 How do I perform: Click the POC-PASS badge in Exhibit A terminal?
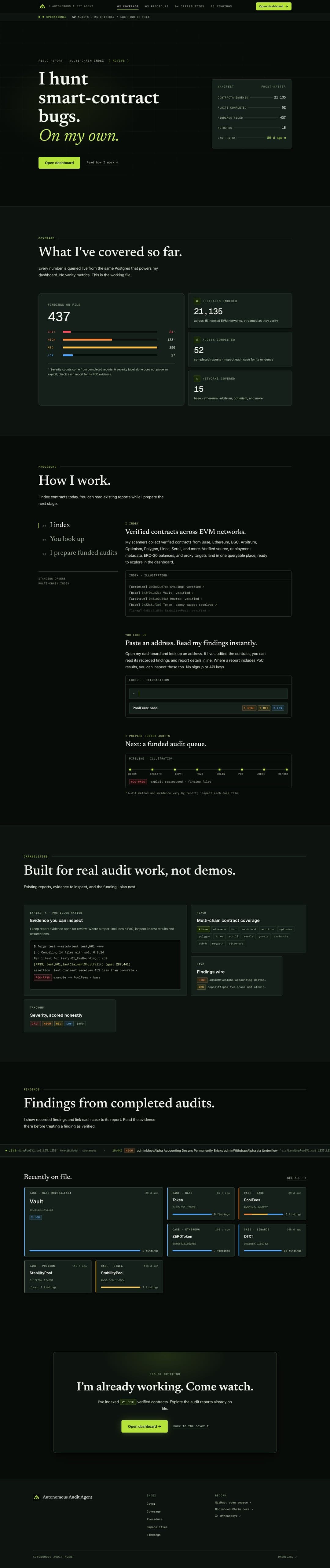click(42, 978)
